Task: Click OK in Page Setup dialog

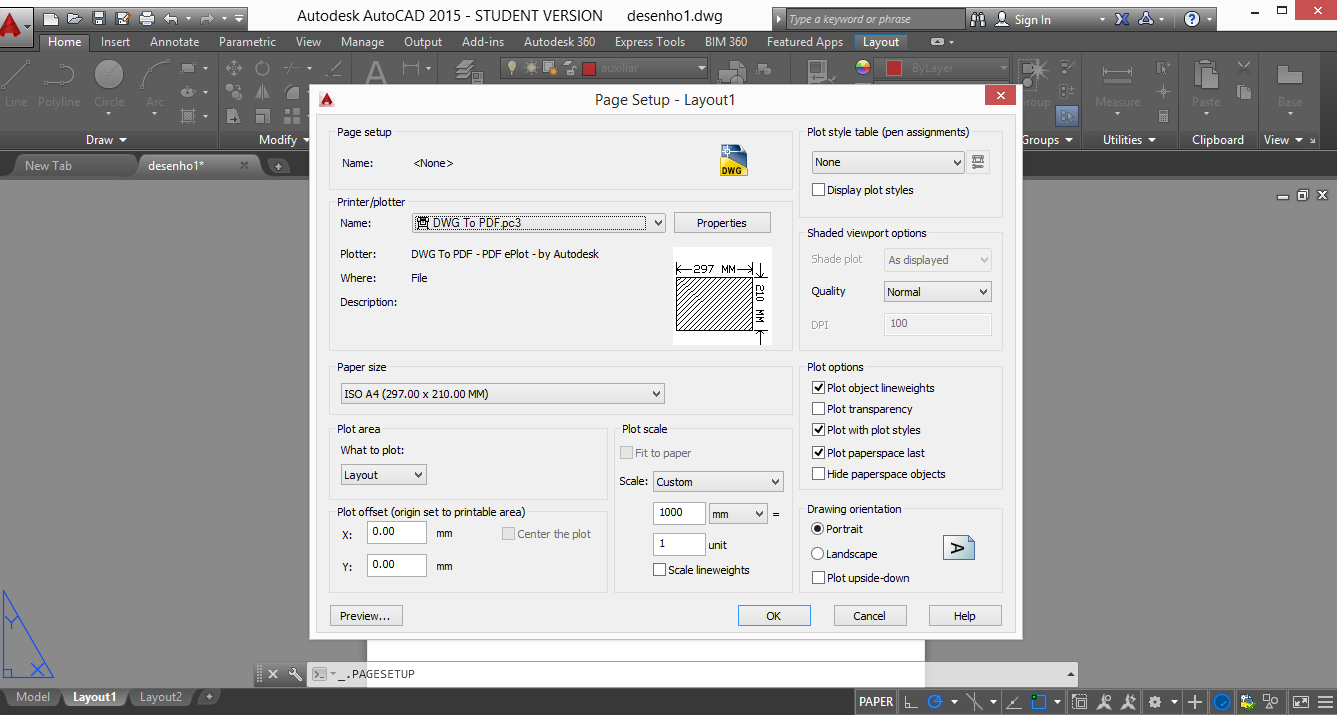Action: point(773,616)
